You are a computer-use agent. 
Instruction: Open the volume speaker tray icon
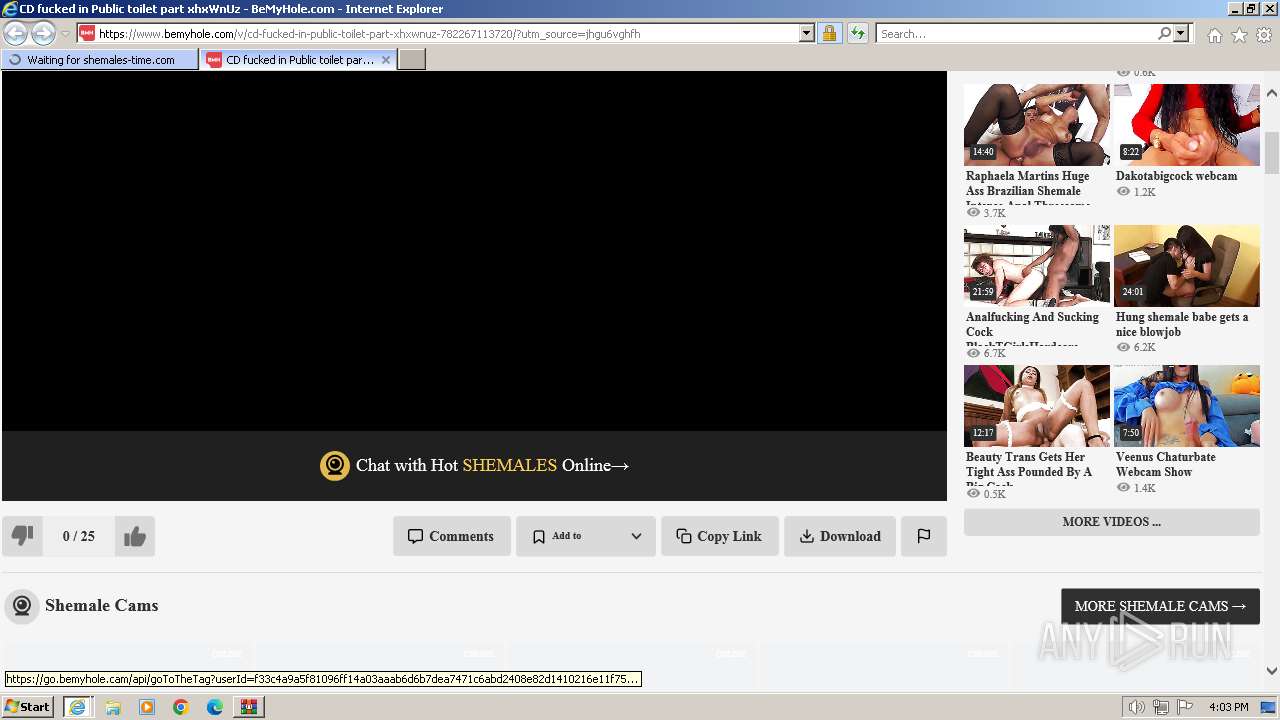[1137, 707]
